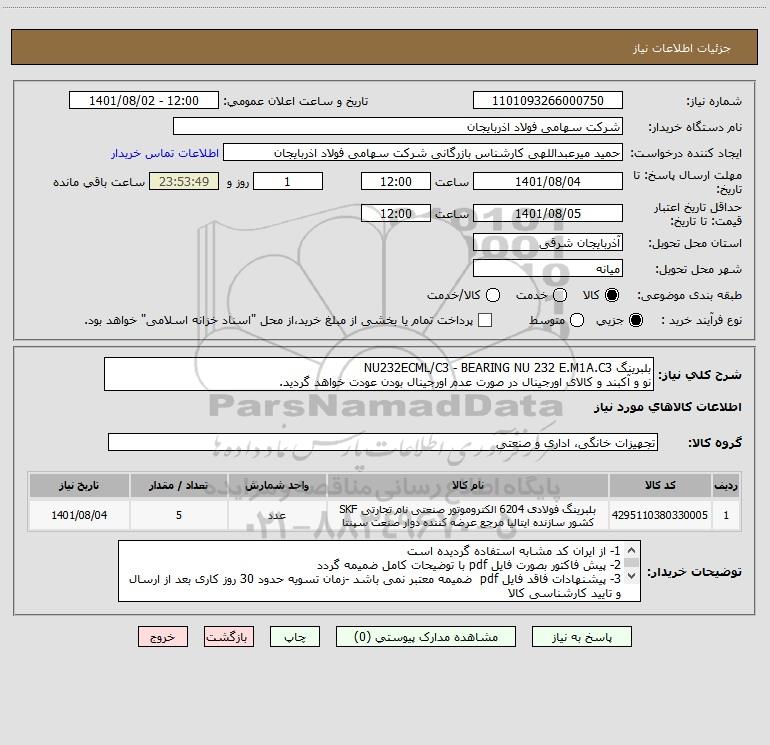Select the کالا/خدمت radio button
The image size is (770, 745).
click(x=493, y=295)
